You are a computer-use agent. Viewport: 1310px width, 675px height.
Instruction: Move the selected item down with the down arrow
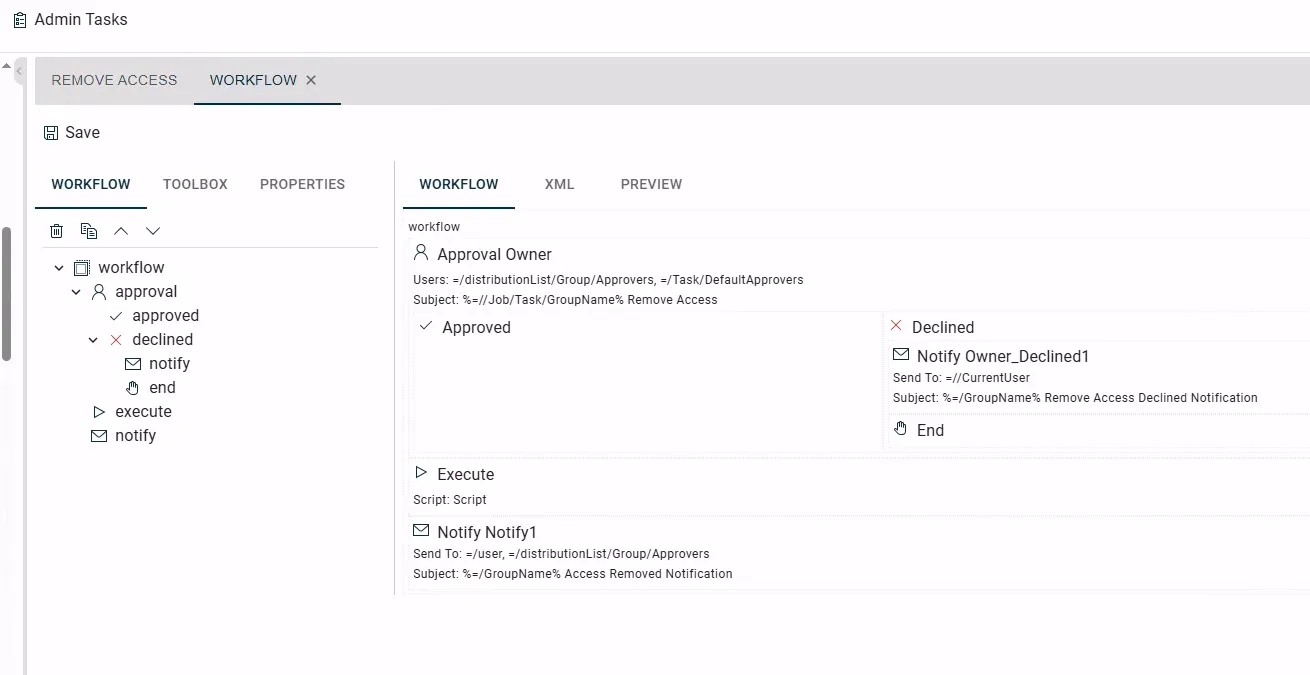(153, 231)
